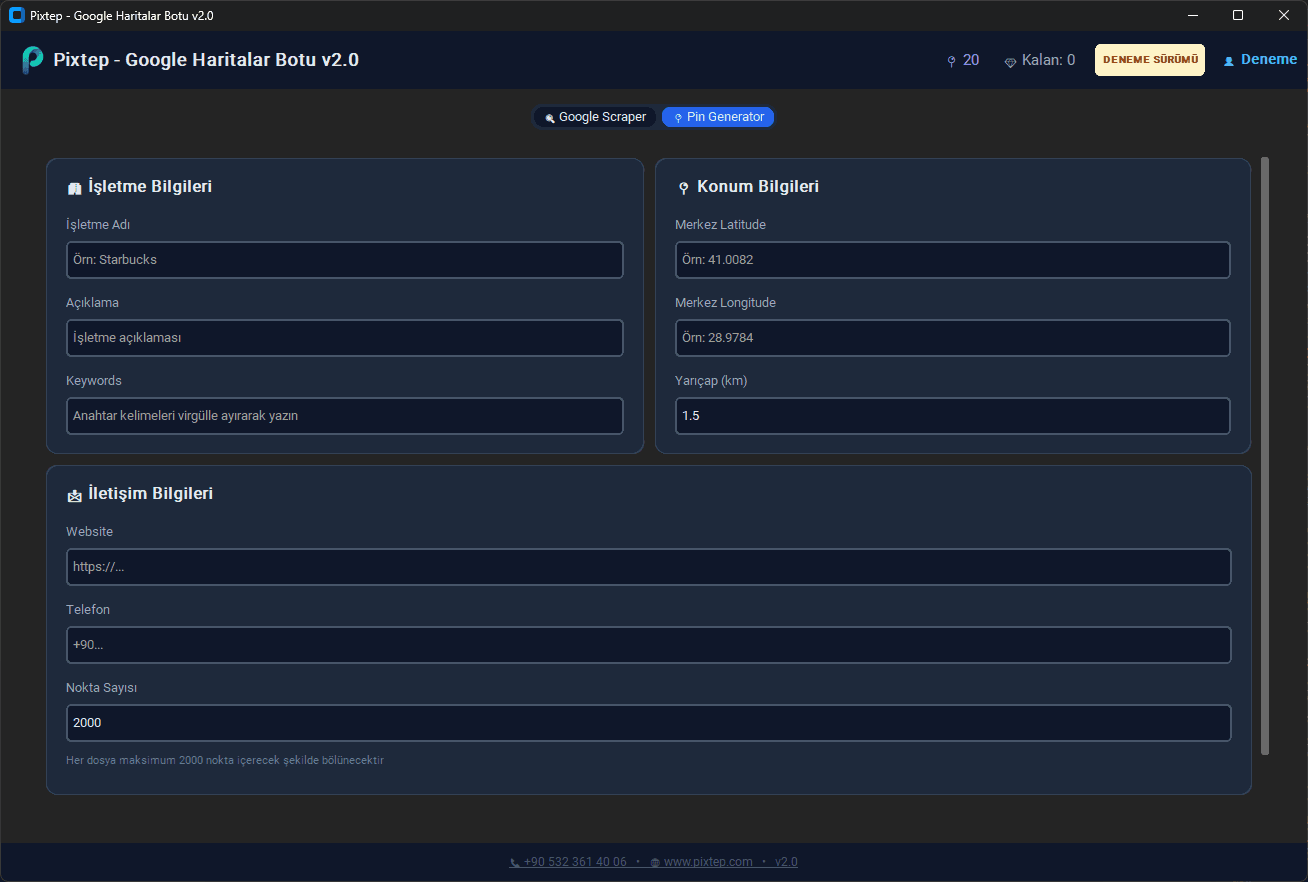
Task: Click the vertical scrollbar on the right
Action: [1265, 456]
